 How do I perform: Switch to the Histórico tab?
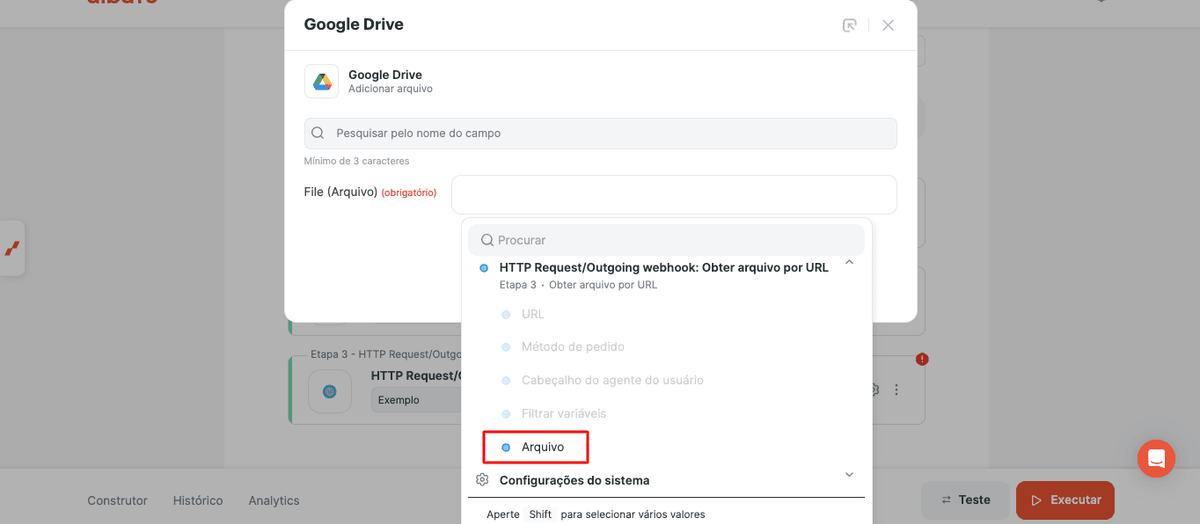pyautogui.click(x=198, y=500)
